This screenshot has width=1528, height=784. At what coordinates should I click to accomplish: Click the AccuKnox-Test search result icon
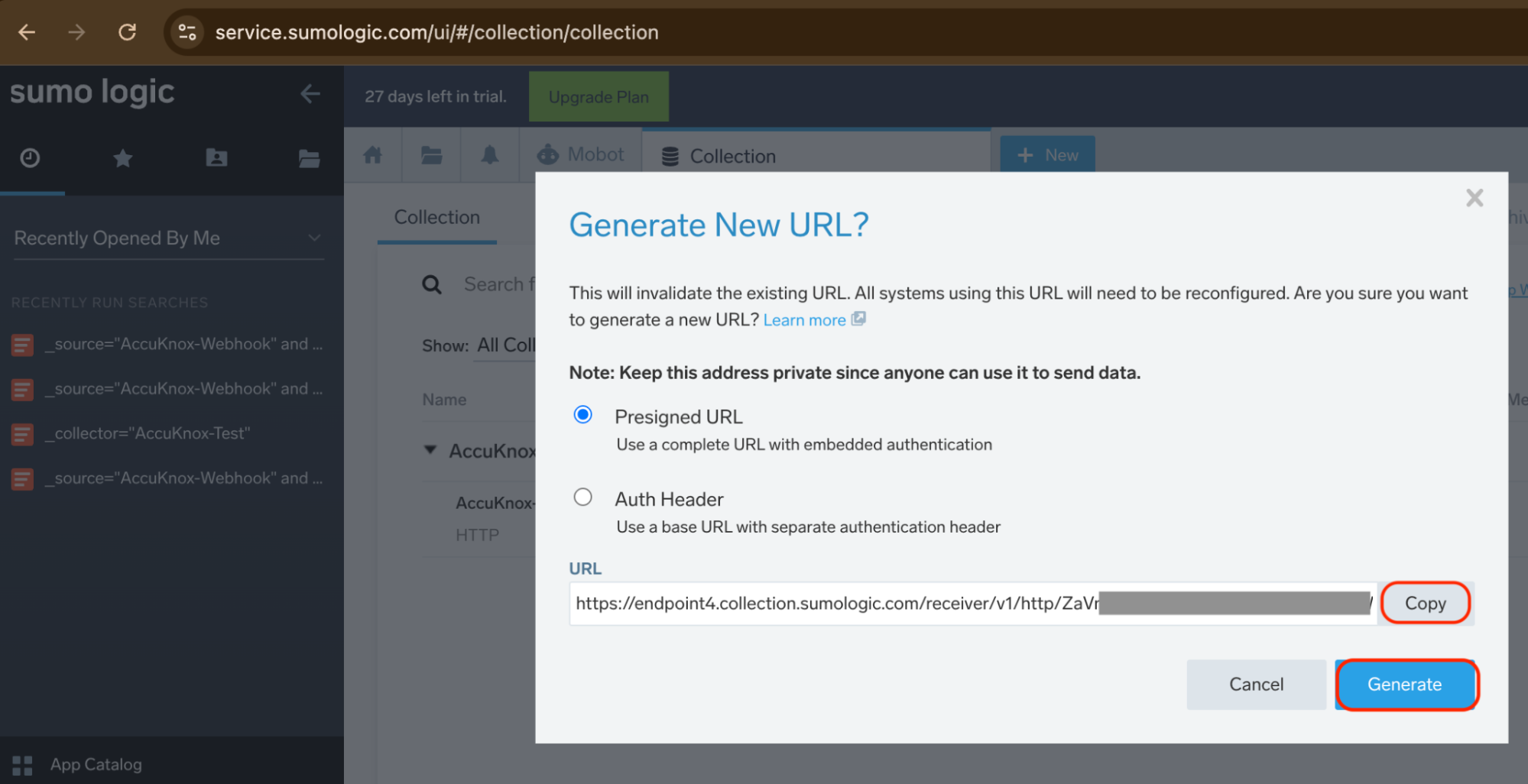click(x=22, y=435)
